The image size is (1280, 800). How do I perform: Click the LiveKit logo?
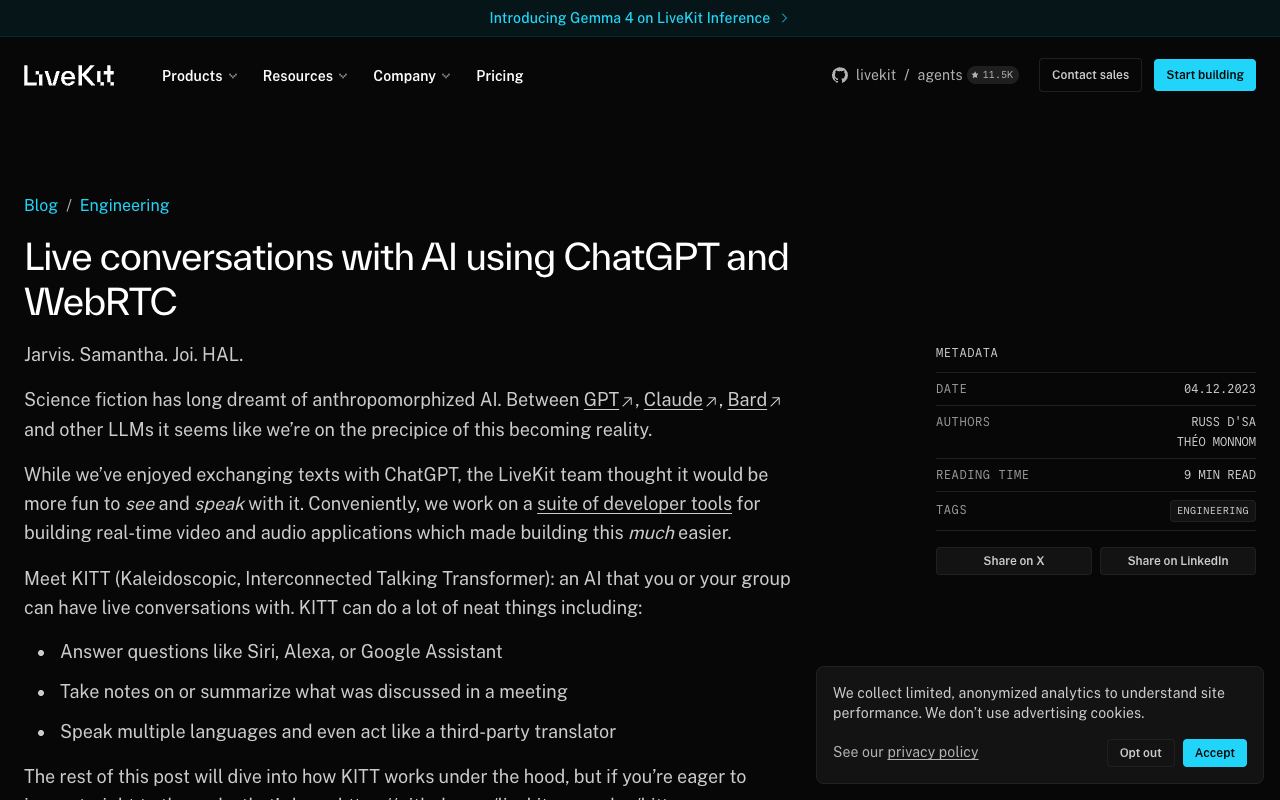pos(69,75)
